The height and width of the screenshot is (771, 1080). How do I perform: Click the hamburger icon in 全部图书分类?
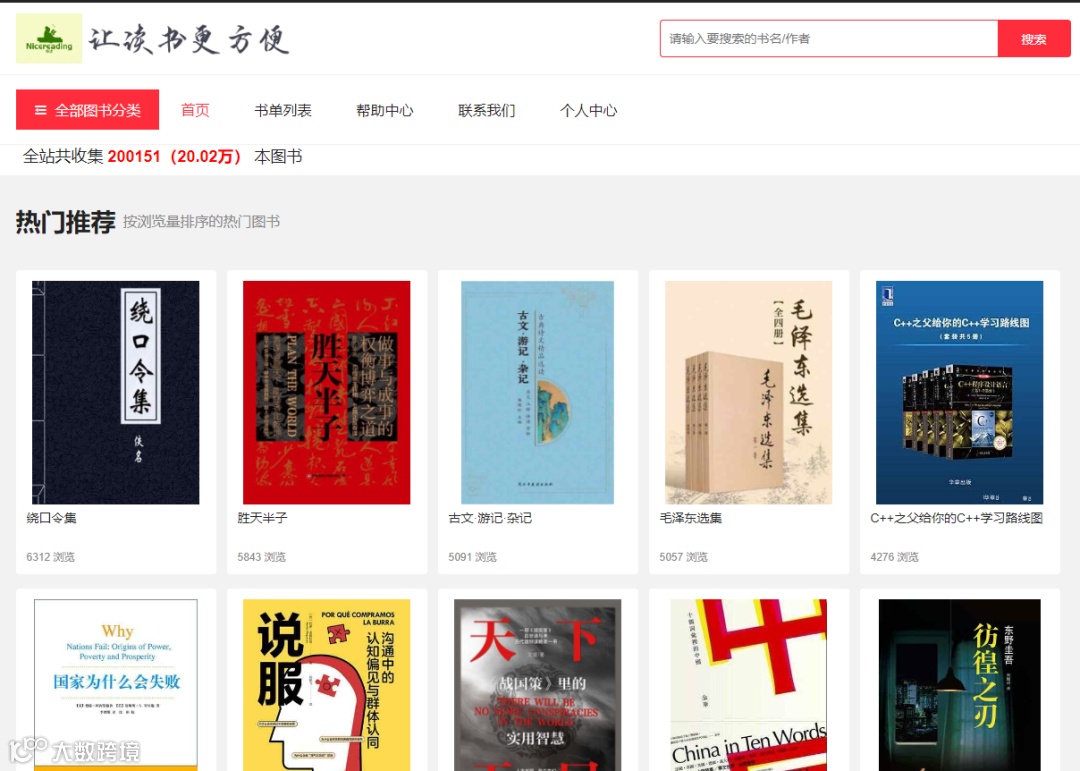(x=41, y=110)
